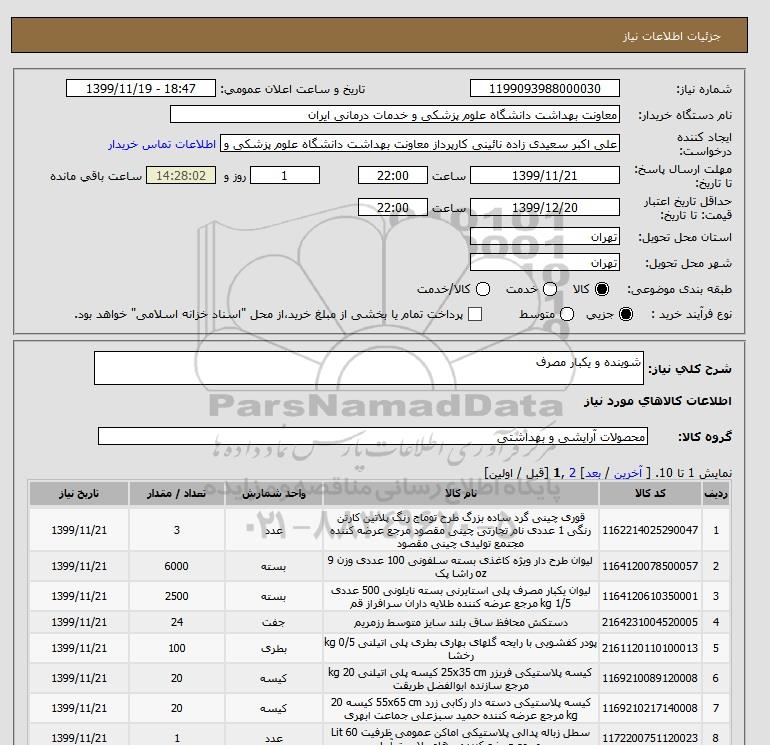Select the کالا radio button

click(602, 289)
